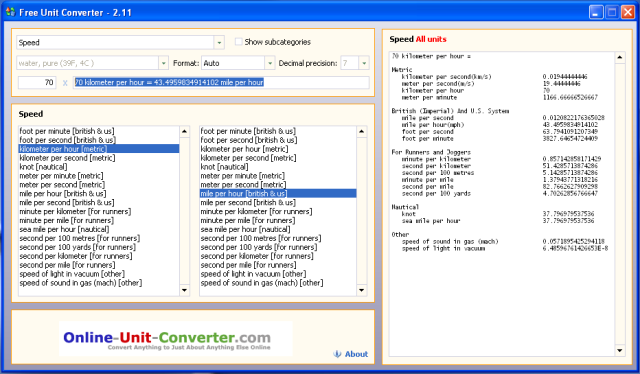Select second per kilometer in the left list
Viewport: 640px width, 374px height.
click(99, 256)
